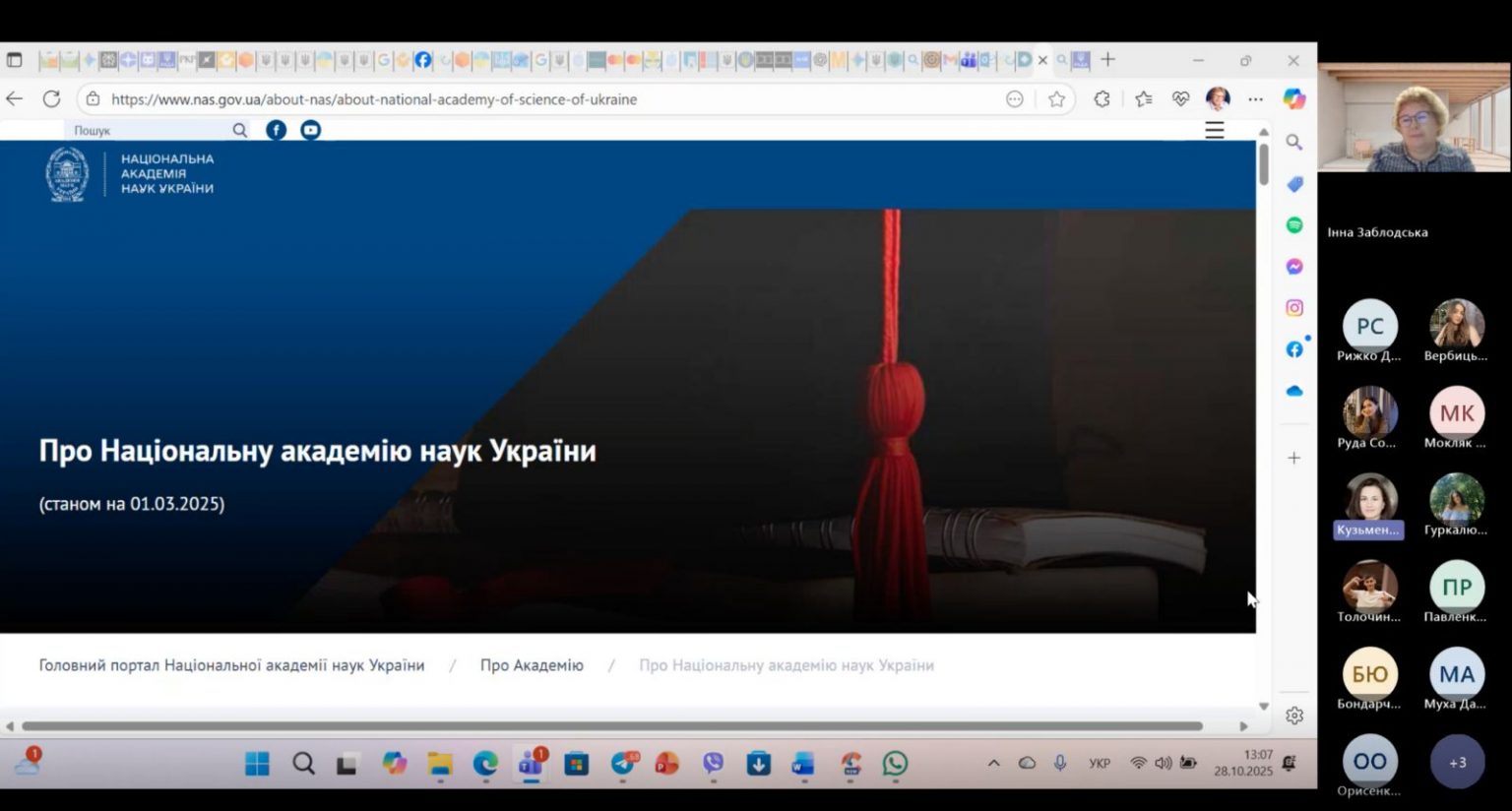Open the NAS Facebook page icon
This screenshot has width=1512, height=811.
(277, 130)
